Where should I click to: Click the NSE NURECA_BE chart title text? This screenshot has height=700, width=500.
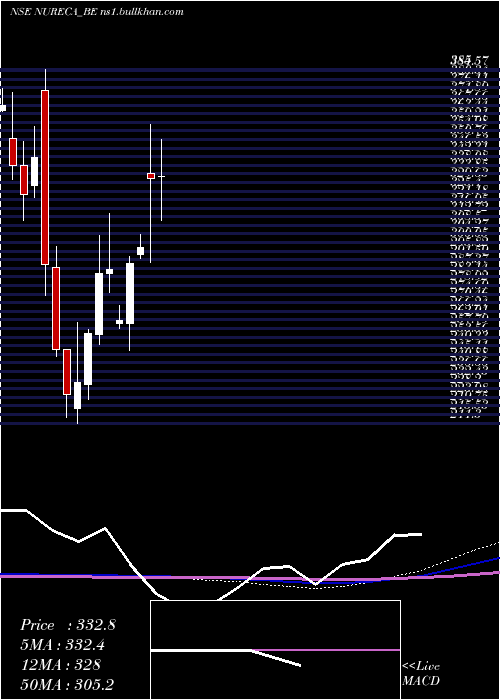[x=96, y=12]
